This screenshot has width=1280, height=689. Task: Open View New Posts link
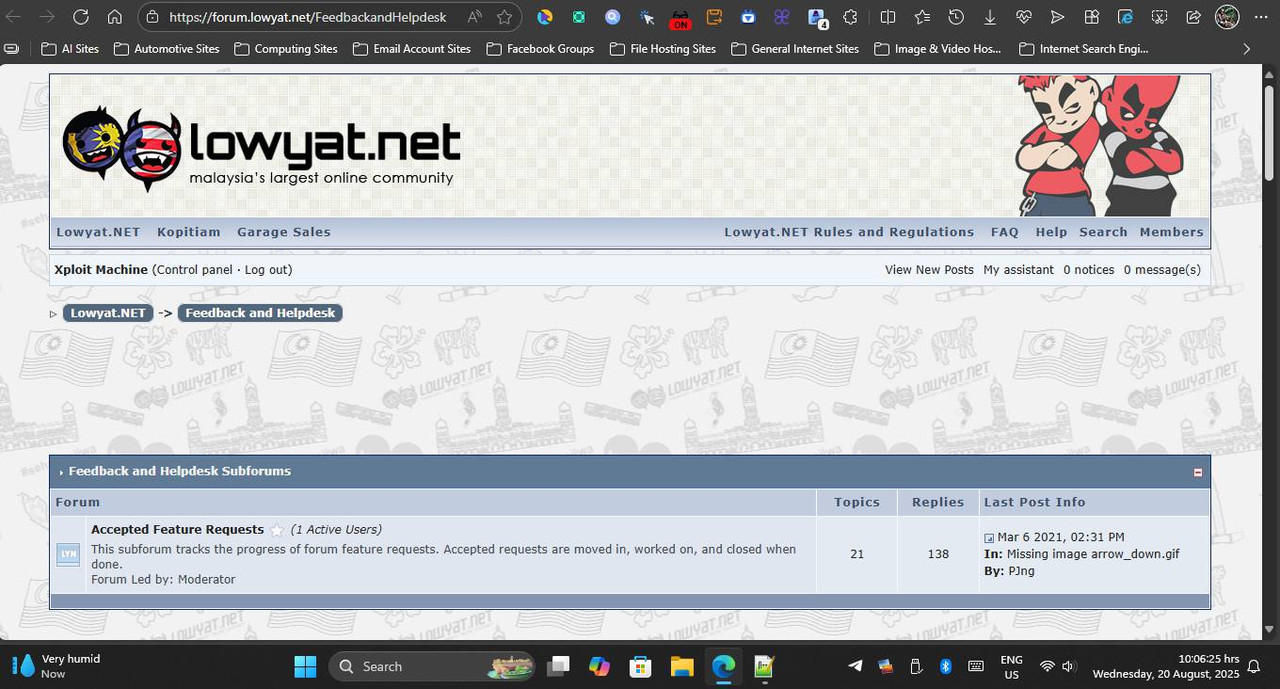click(929, 270)
